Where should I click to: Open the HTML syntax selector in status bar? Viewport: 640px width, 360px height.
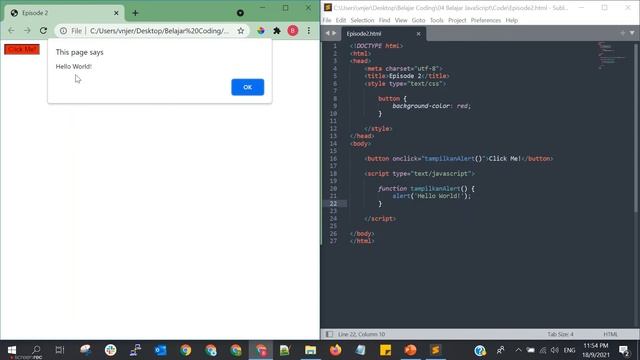[610, 334]
